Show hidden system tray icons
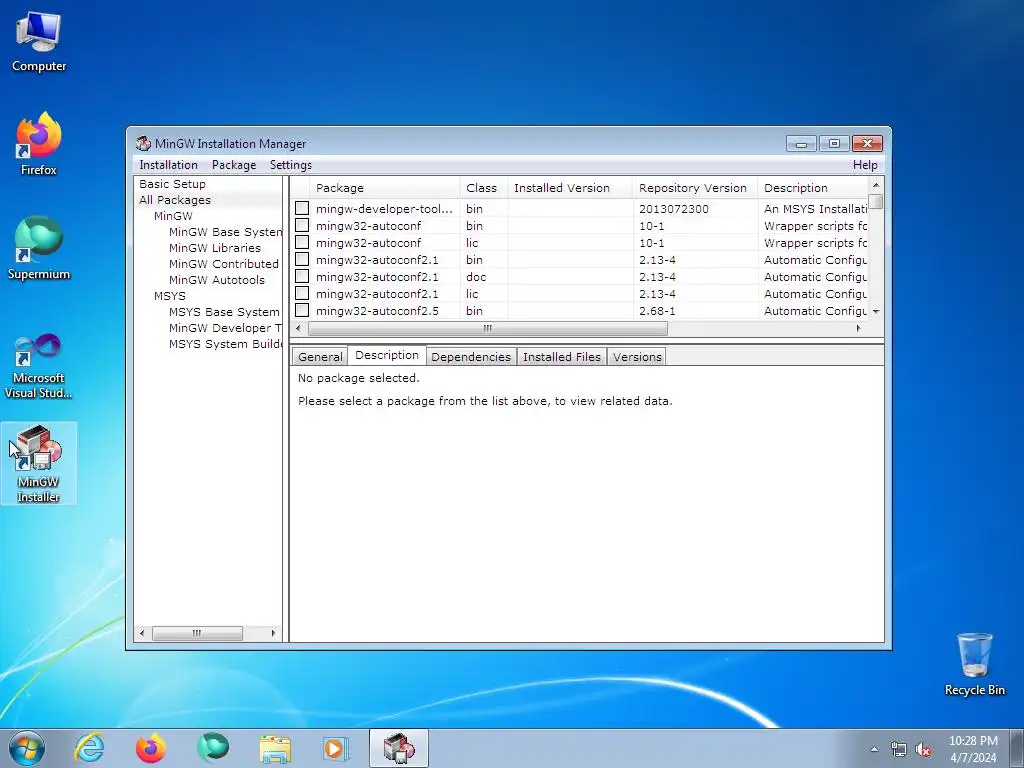 point(874,749)
